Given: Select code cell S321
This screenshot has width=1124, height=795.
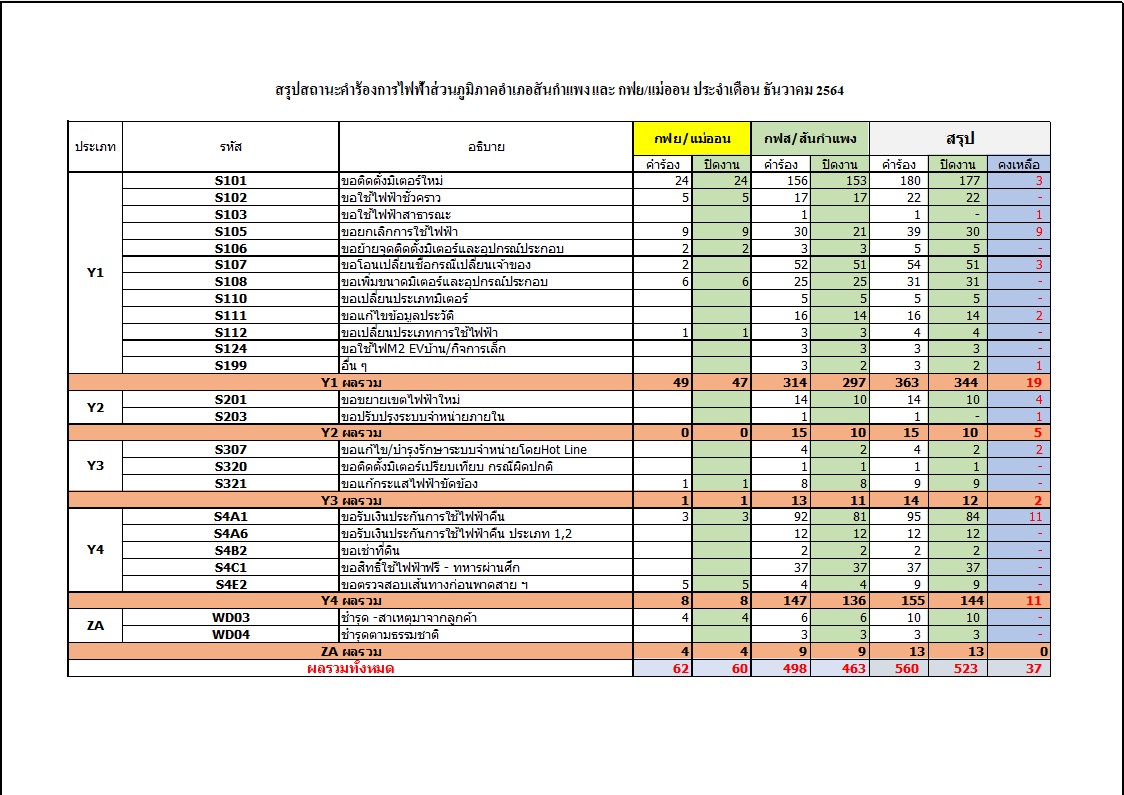Looking at the screenshot, I should [x=231, y=483].
